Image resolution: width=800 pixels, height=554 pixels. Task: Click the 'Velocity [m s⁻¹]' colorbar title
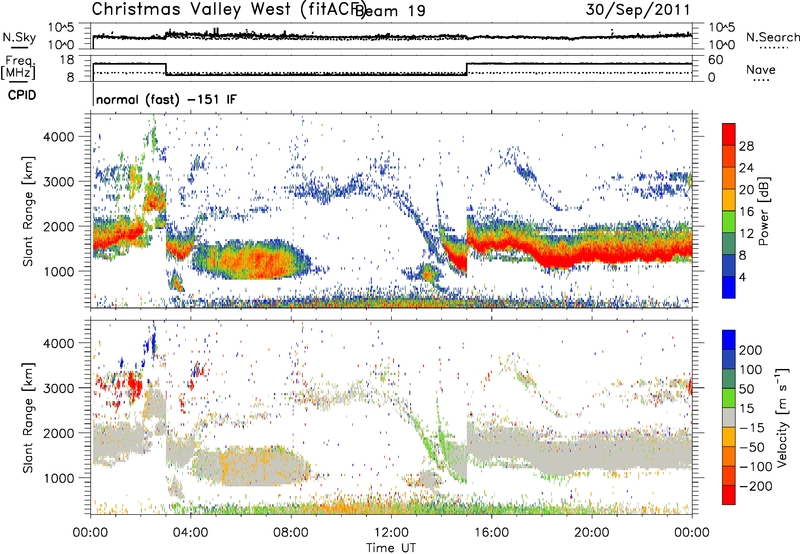(x=781, y=417)
